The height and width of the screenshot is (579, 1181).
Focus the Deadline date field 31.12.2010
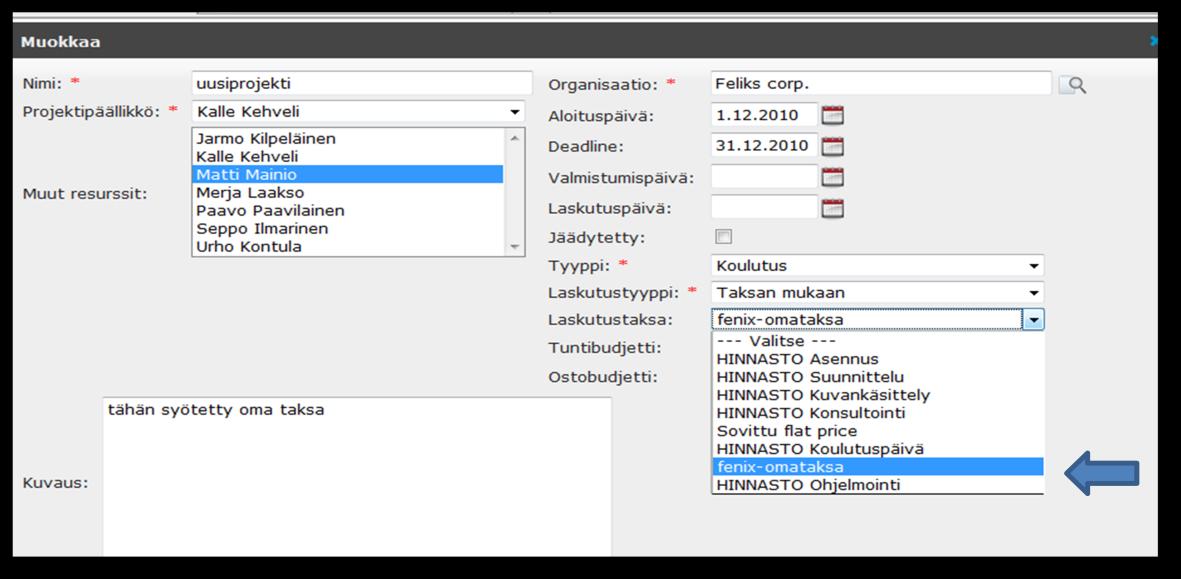(764, 146)
